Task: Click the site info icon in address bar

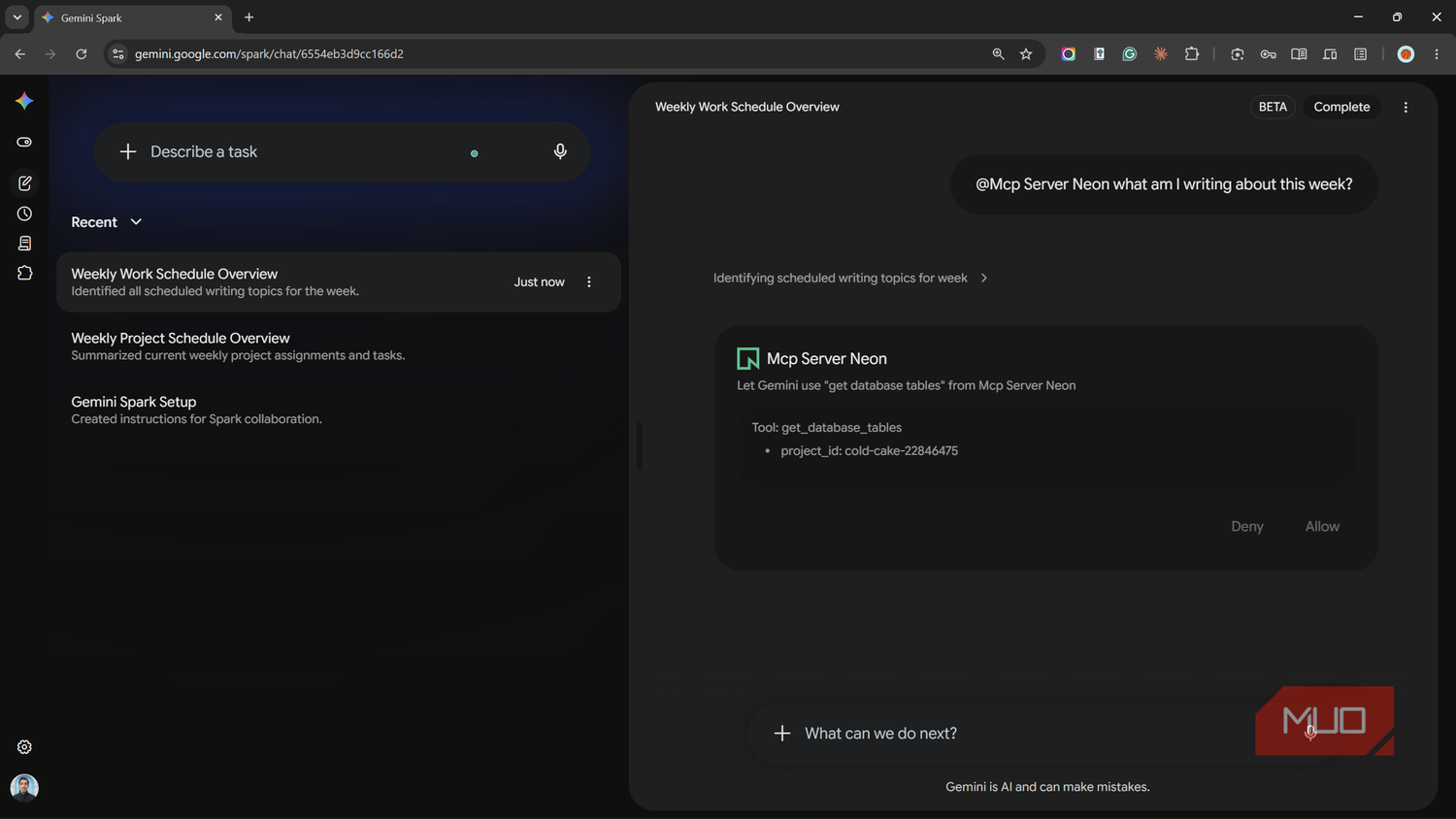Action: click(118, 54)
